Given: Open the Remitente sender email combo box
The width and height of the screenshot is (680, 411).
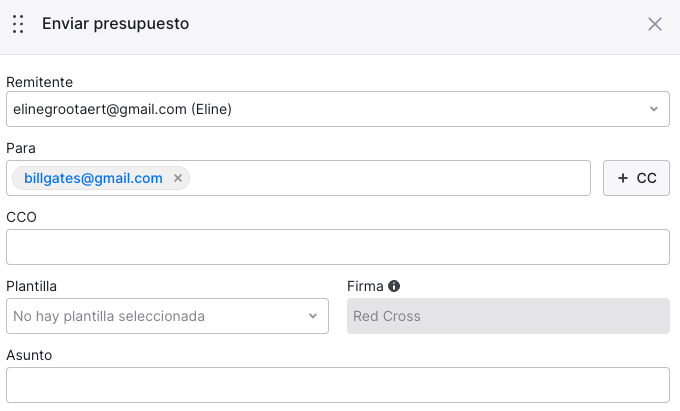Looking at the screenshot, I should tap(330, 109).
